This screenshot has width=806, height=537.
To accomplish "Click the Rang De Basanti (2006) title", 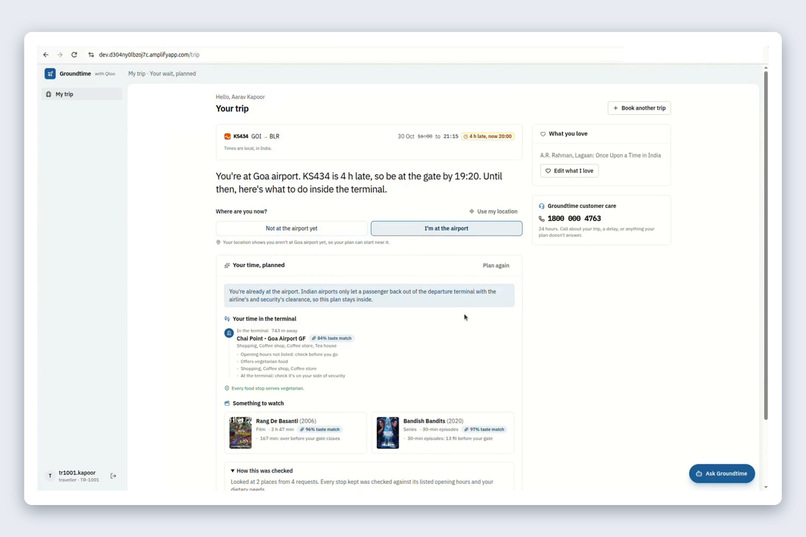I will (x=286, y=421).
